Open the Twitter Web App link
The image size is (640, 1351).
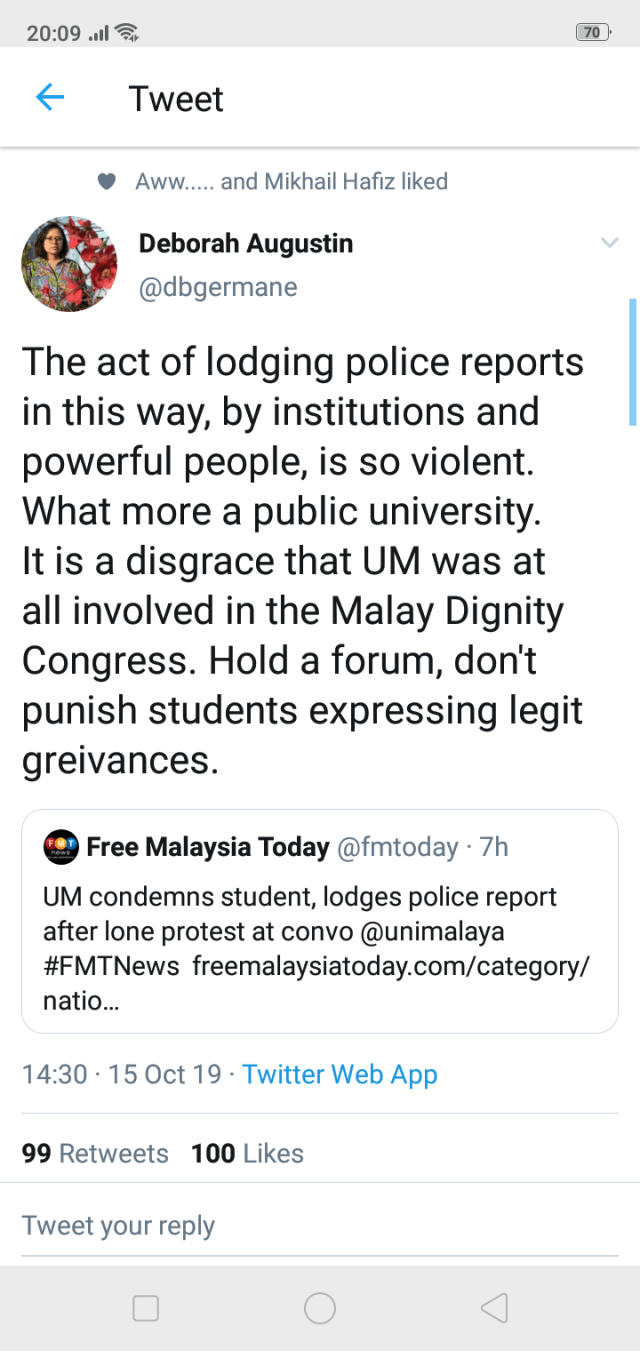[340, 1075]
